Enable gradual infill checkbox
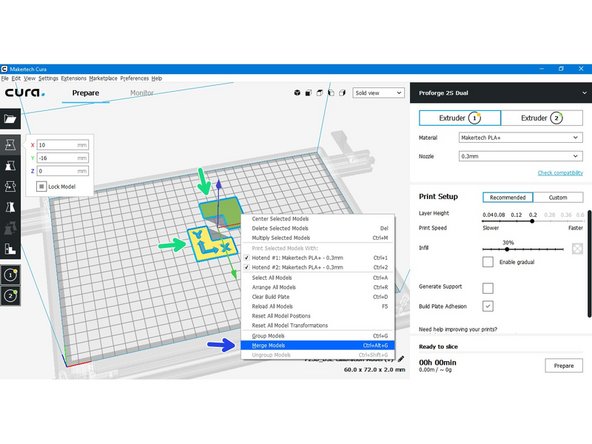 (x=488, y=262)
